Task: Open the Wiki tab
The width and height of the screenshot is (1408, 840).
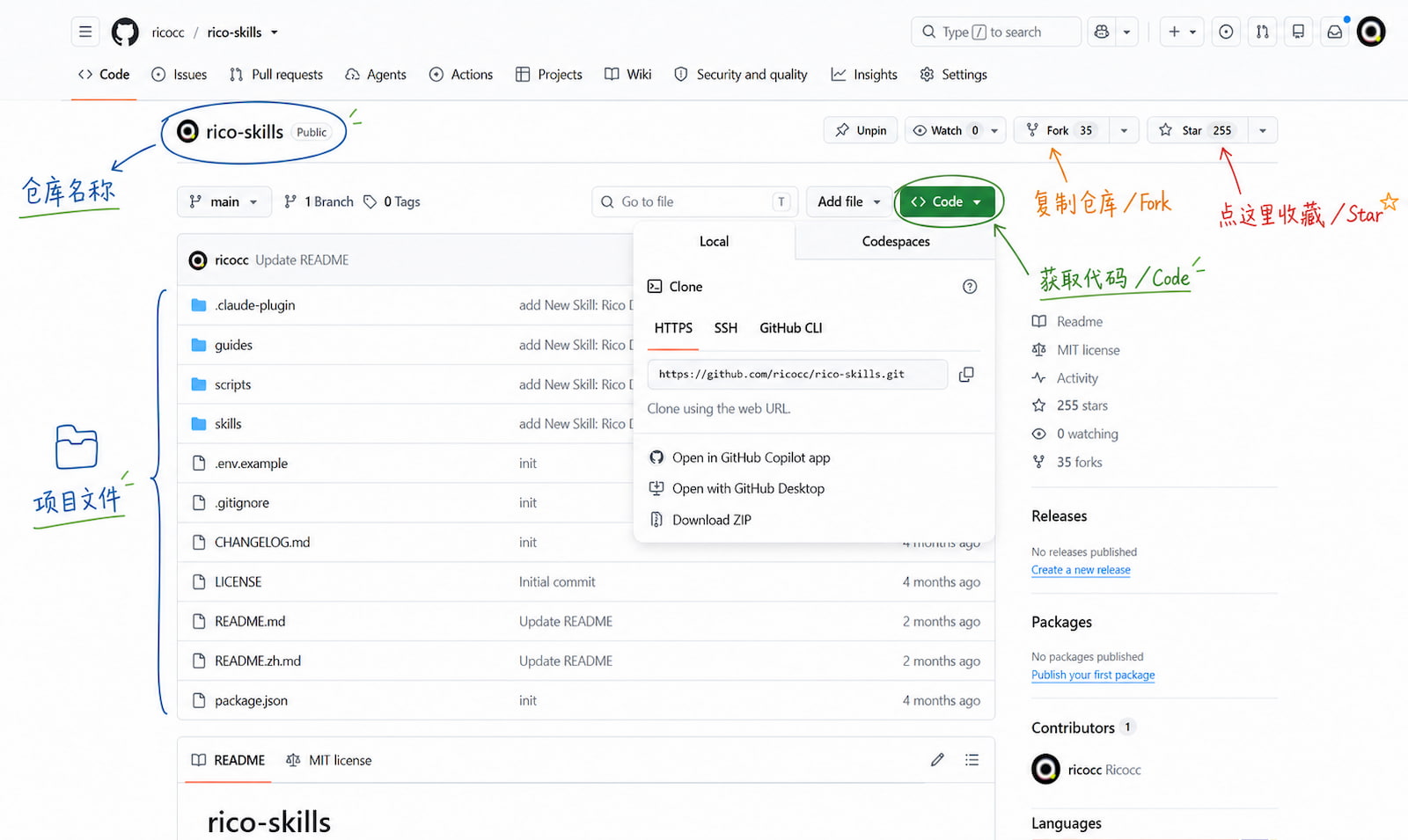Action: tap(628, 75)
